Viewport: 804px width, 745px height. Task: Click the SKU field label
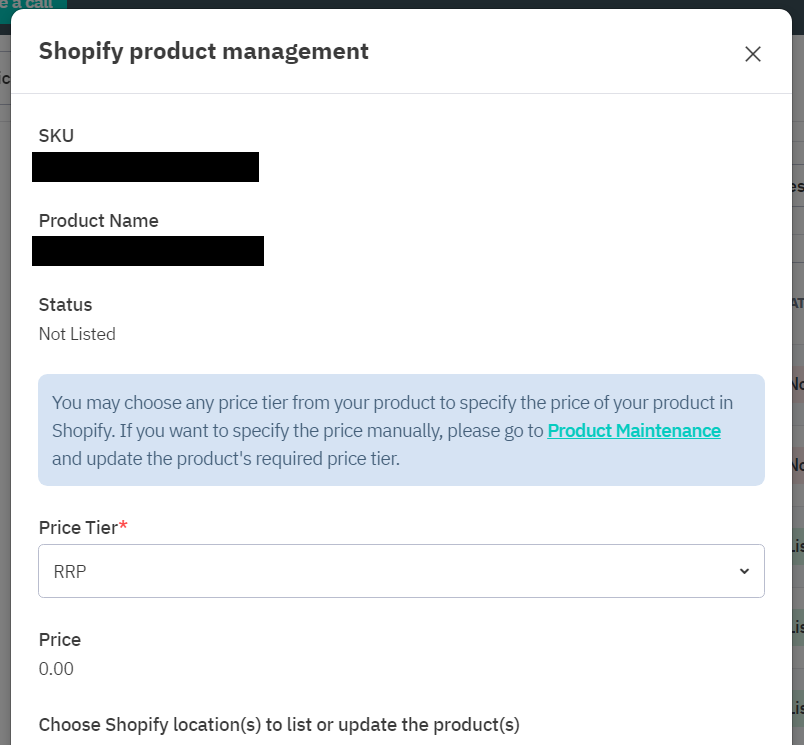pyautogui.click(x=56, y=136)
